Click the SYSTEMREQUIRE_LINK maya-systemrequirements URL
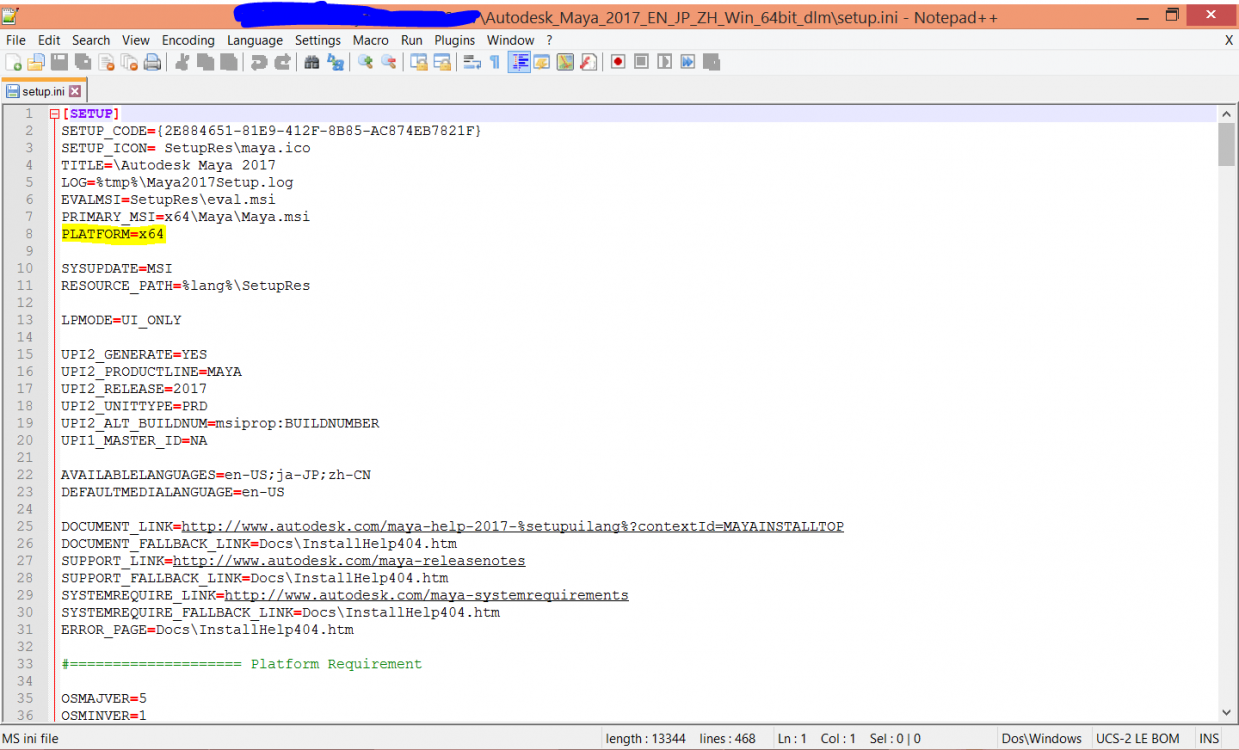Image resolution: width=1239 pixels, height=750 pixels. 427,595
